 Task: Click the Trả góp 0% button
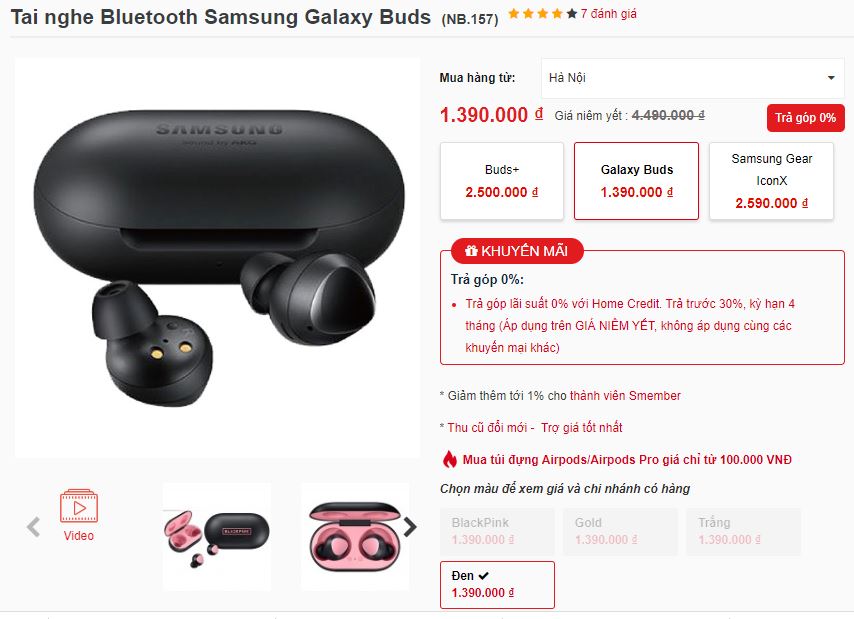tap(805, 118)
